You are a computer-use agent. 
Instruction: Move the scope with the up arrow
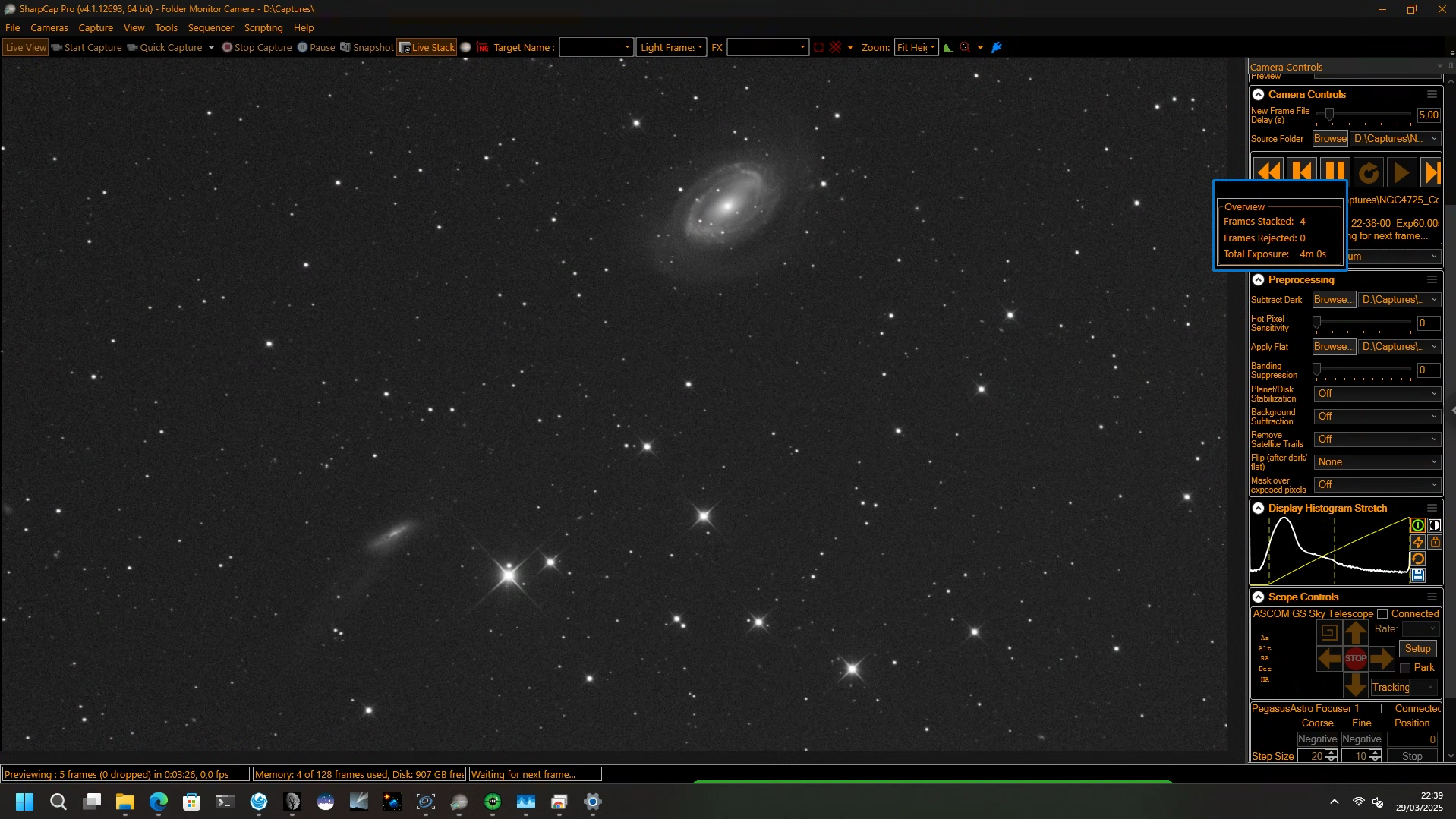click(x=1356, y=632)
